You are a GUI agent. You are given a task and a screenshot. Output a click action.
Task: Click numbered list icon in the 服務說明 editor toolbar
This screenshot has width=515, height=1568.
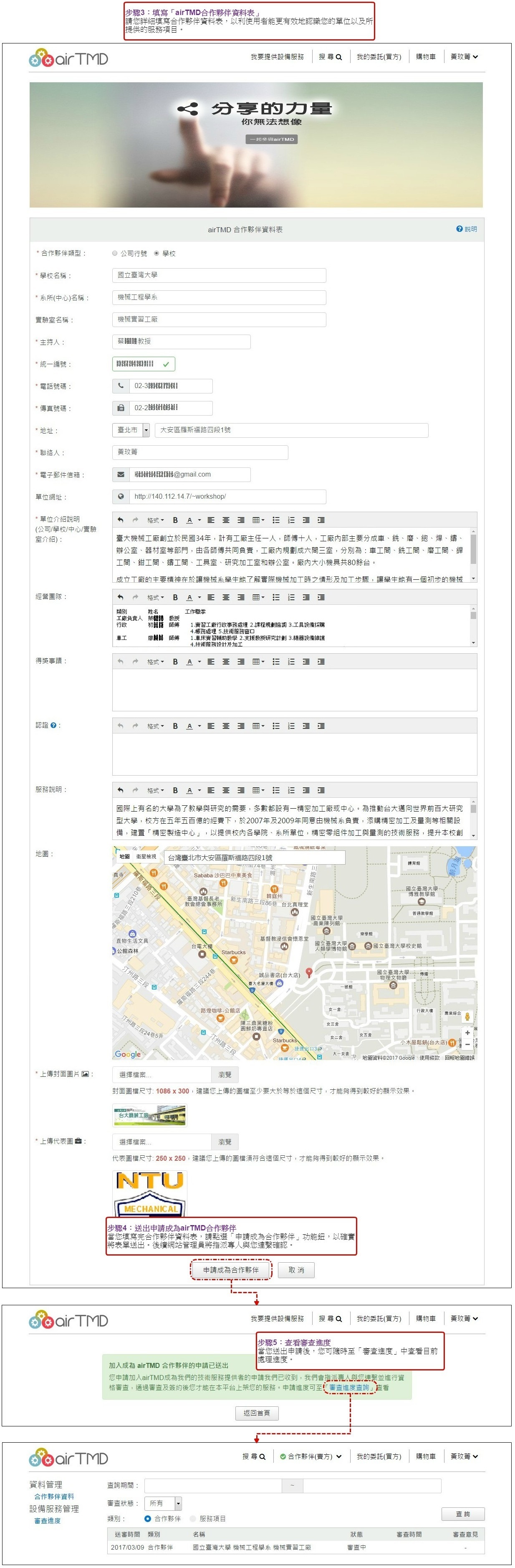click(291, 791)
